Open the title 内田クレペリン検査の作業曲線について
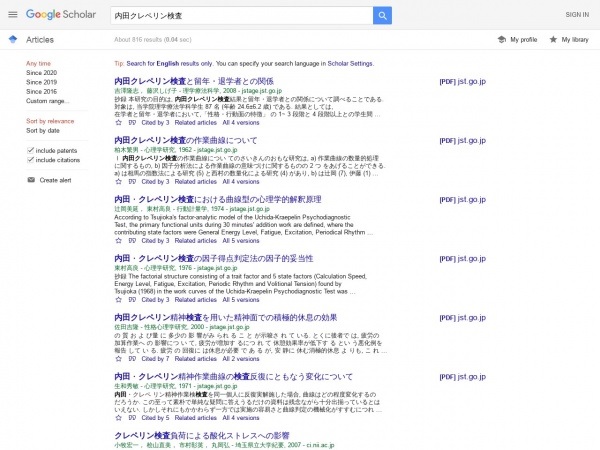 (186, 140)
